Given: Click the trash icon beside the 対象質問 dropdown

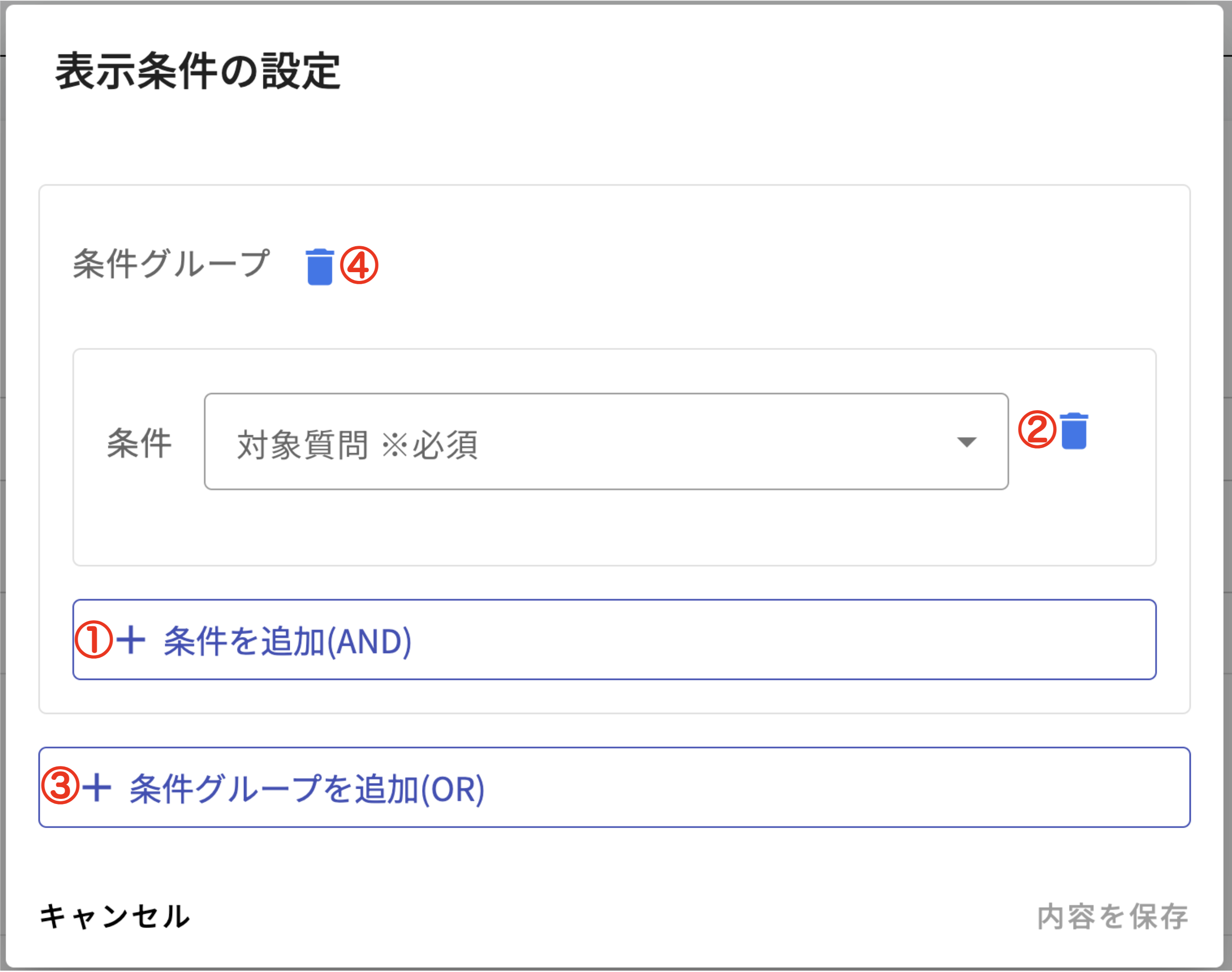Looking at the screenshot, I should click(x=1074, y=431).
